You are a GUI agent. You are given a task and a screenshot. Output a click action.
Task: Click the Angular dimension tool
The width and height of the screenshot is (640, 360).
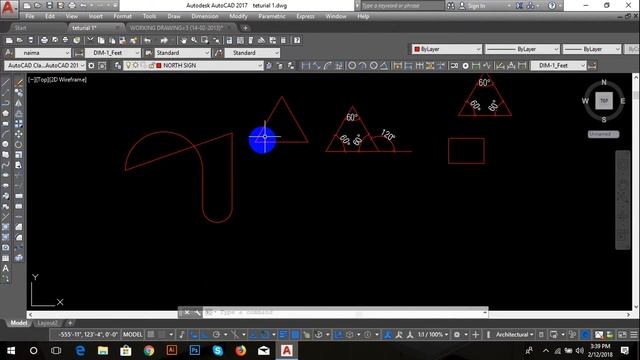click(x=384, y=65)
